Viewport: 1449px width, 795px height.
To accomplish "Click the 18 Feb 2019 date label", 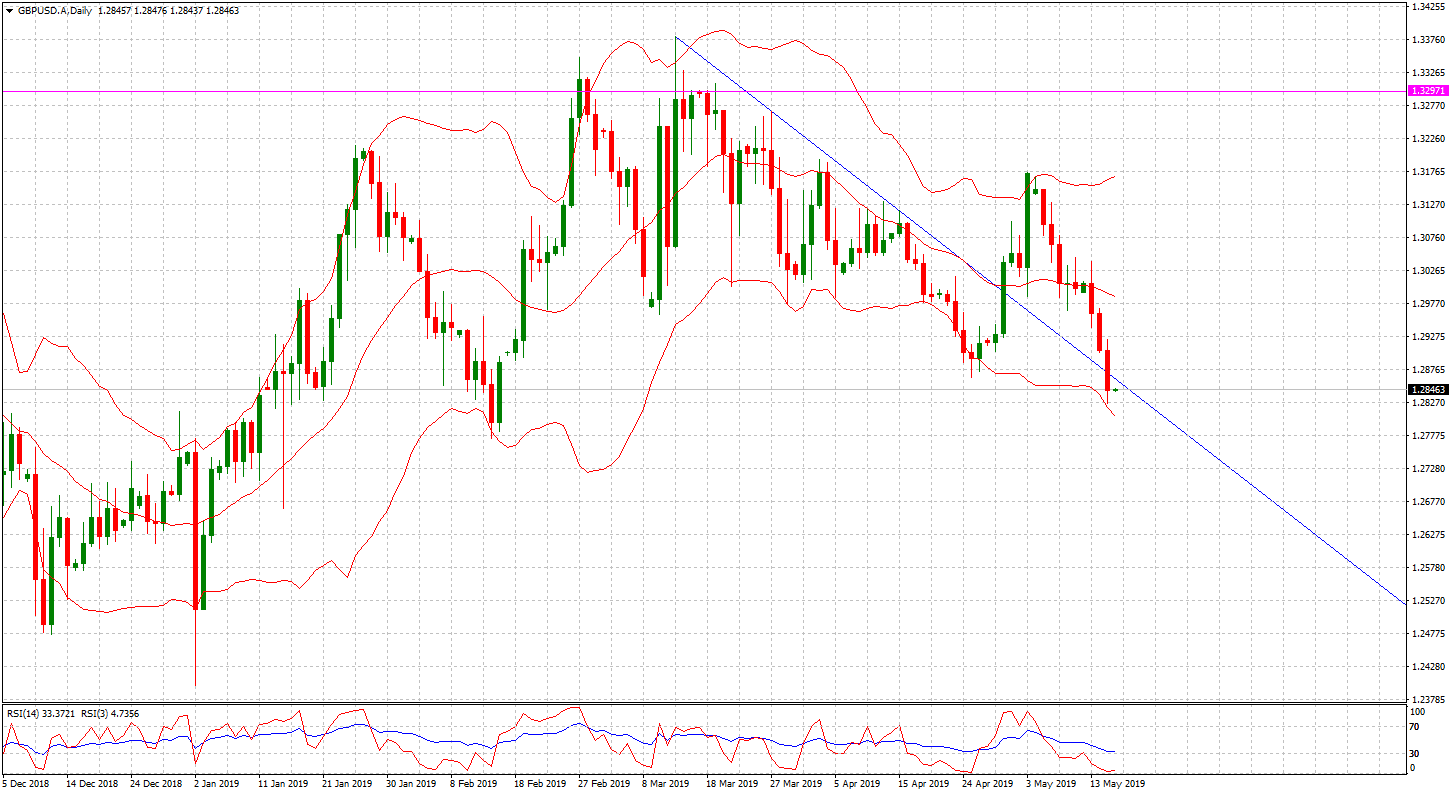I will pos(538,784).
